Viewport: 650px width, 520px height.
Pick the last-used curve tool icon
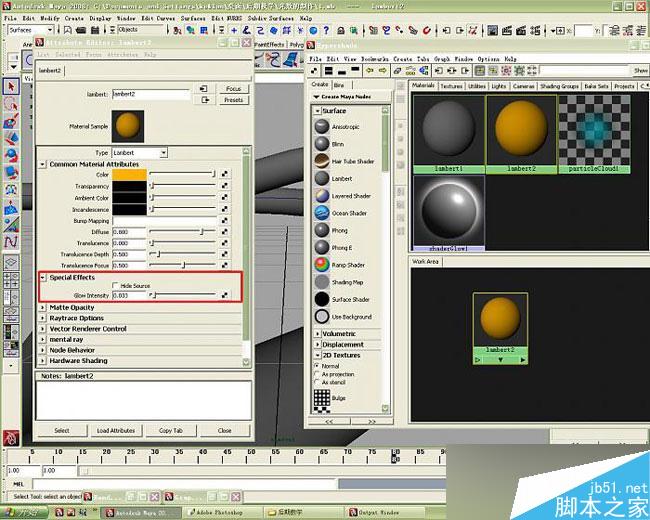tap(11, 241)
